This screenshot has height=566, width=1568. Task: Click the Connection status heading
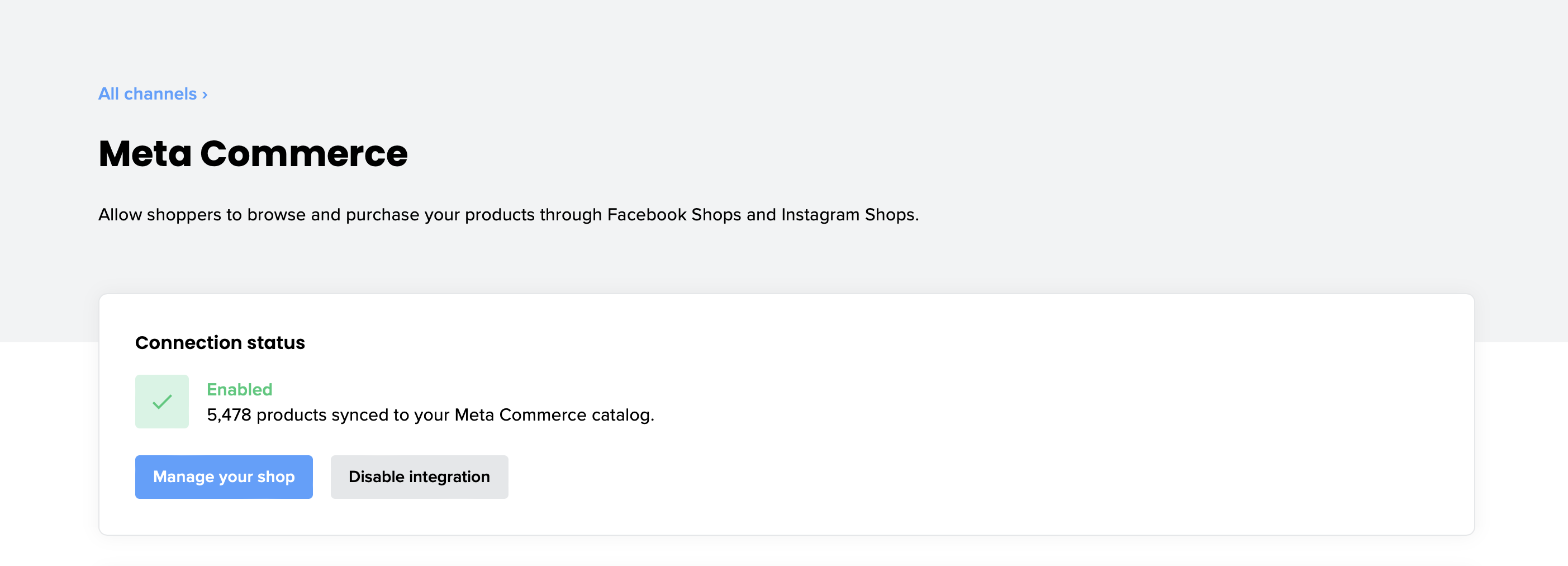(220, 342)
